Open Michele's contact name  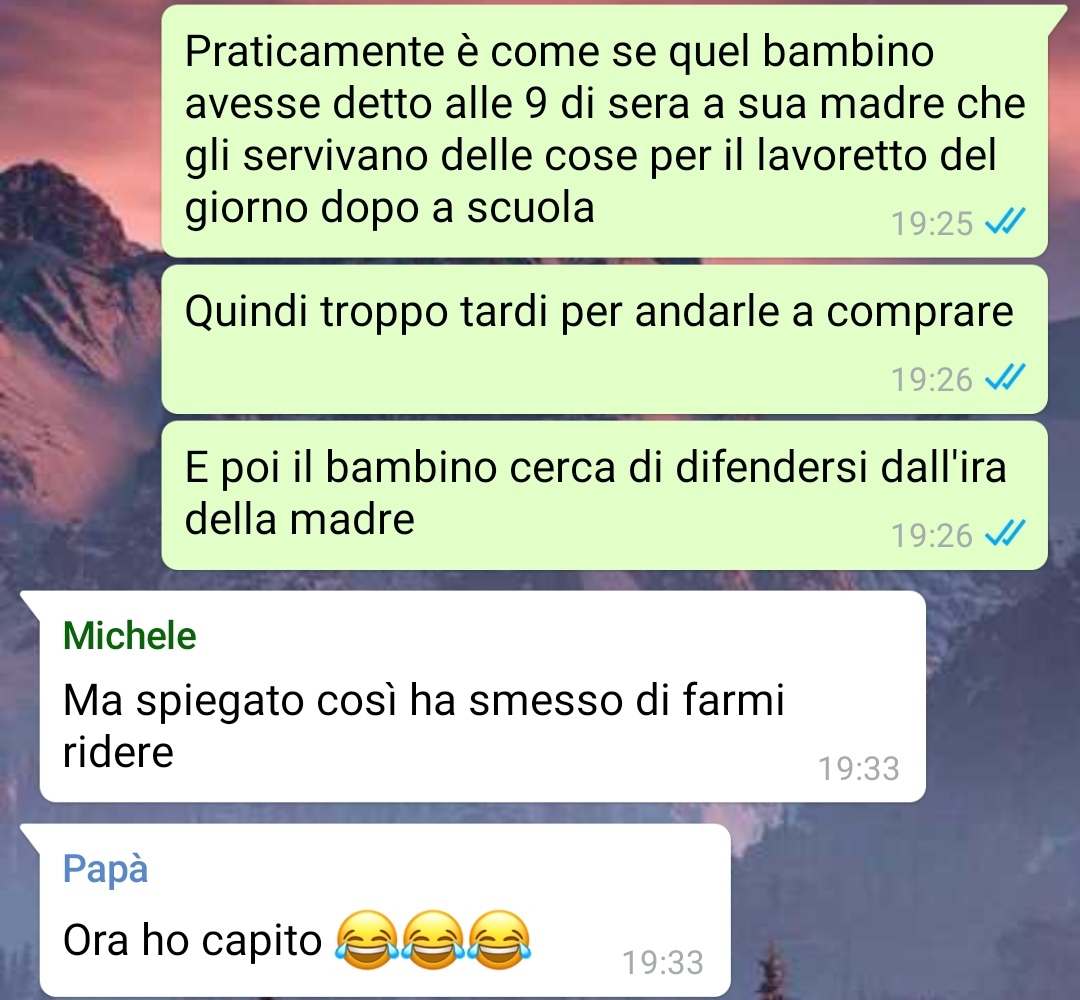click(129, 635)
